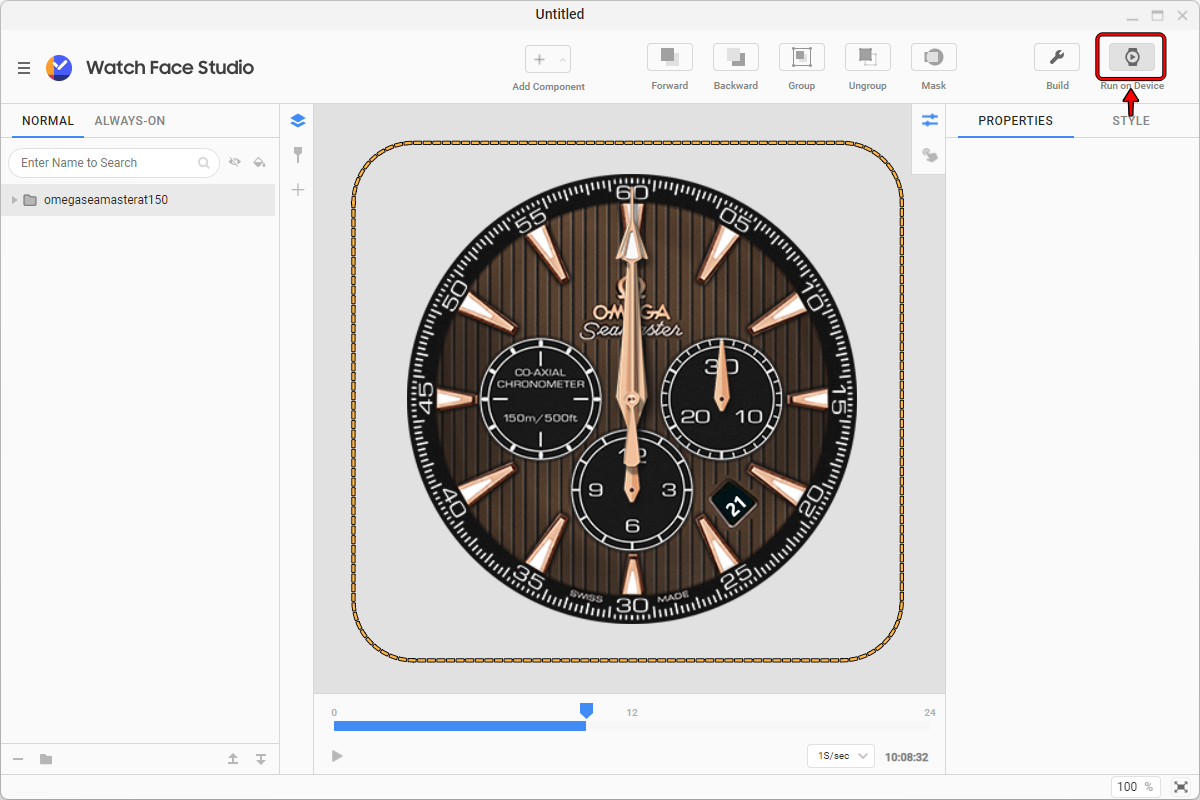1200x800 pixels.
Task: Click the Watch Face Studio logo
Action: (x=59, y=68)
